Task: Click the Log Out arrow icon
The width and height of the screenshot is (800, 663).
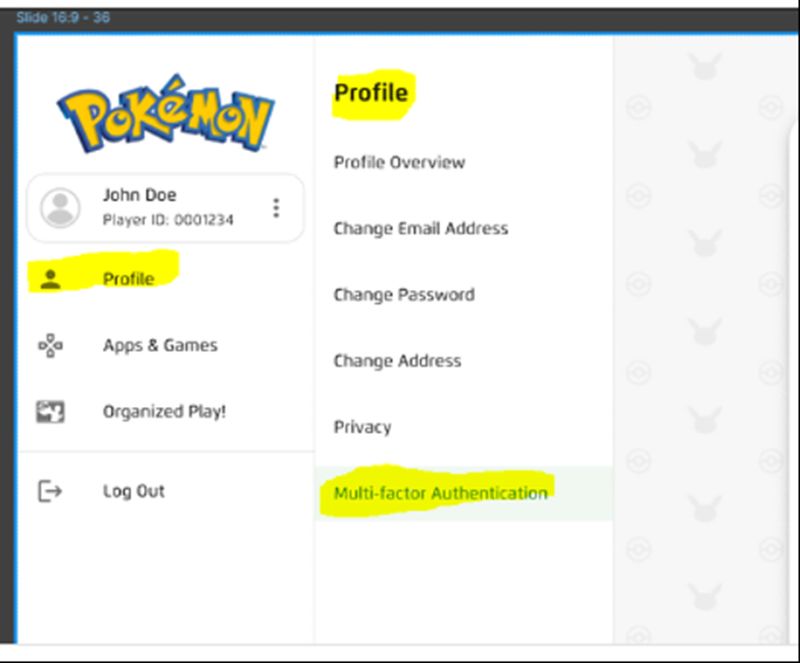Action: 50,491
